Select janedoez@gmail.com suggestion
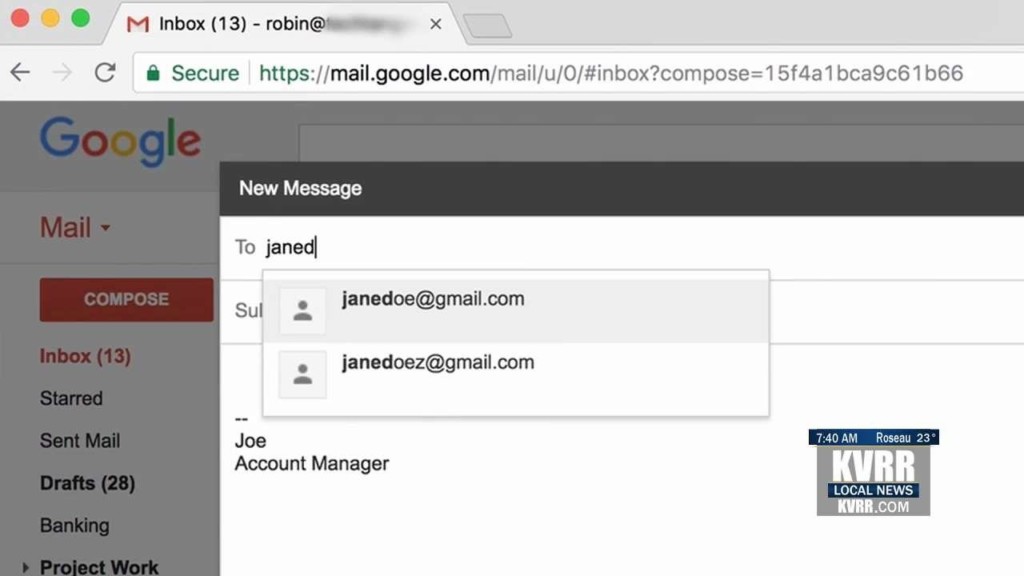The height and width of the screenshot is (576, 1024). point(516,375)
